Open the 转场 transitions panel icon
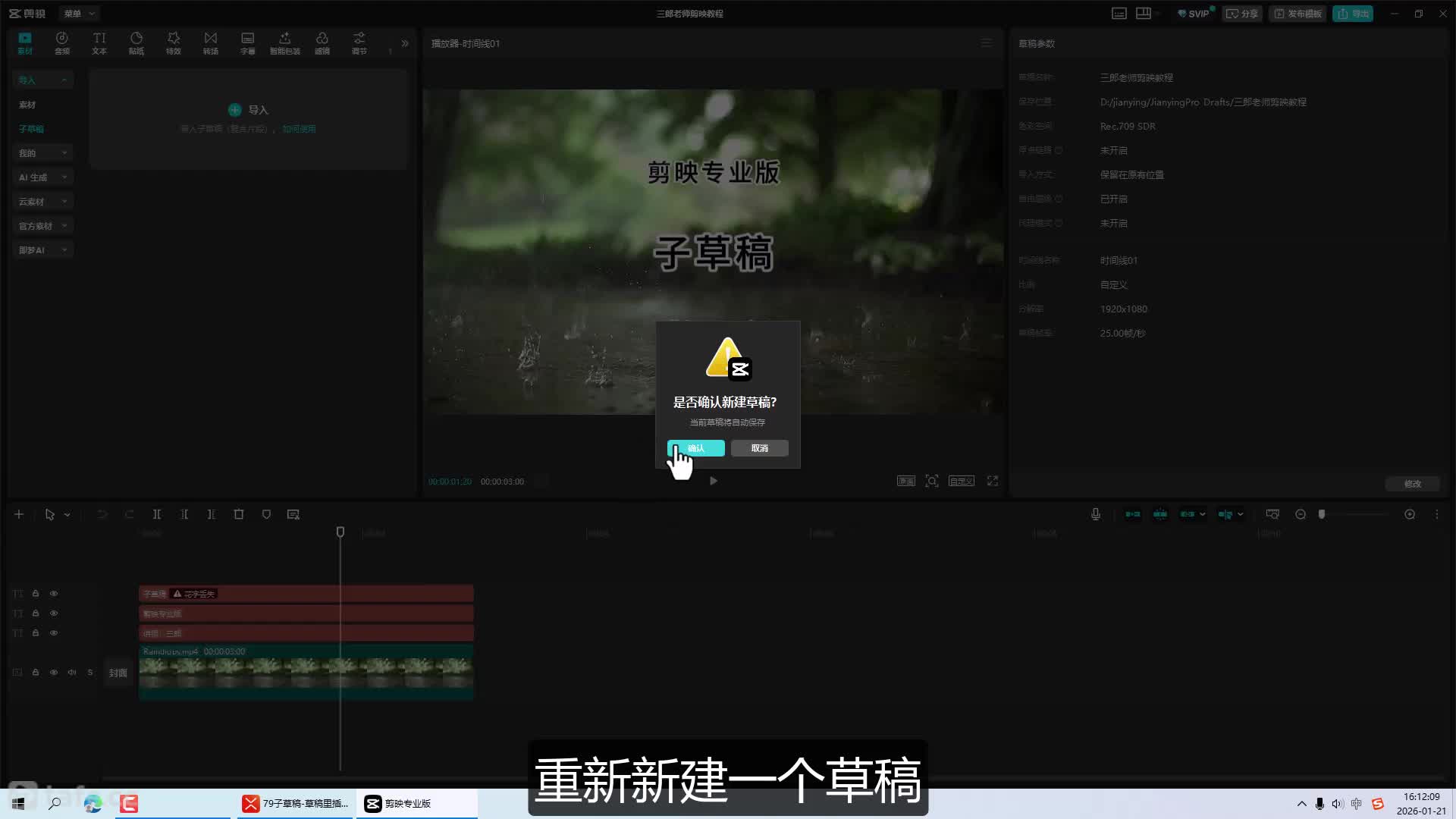 click(211, 42)
